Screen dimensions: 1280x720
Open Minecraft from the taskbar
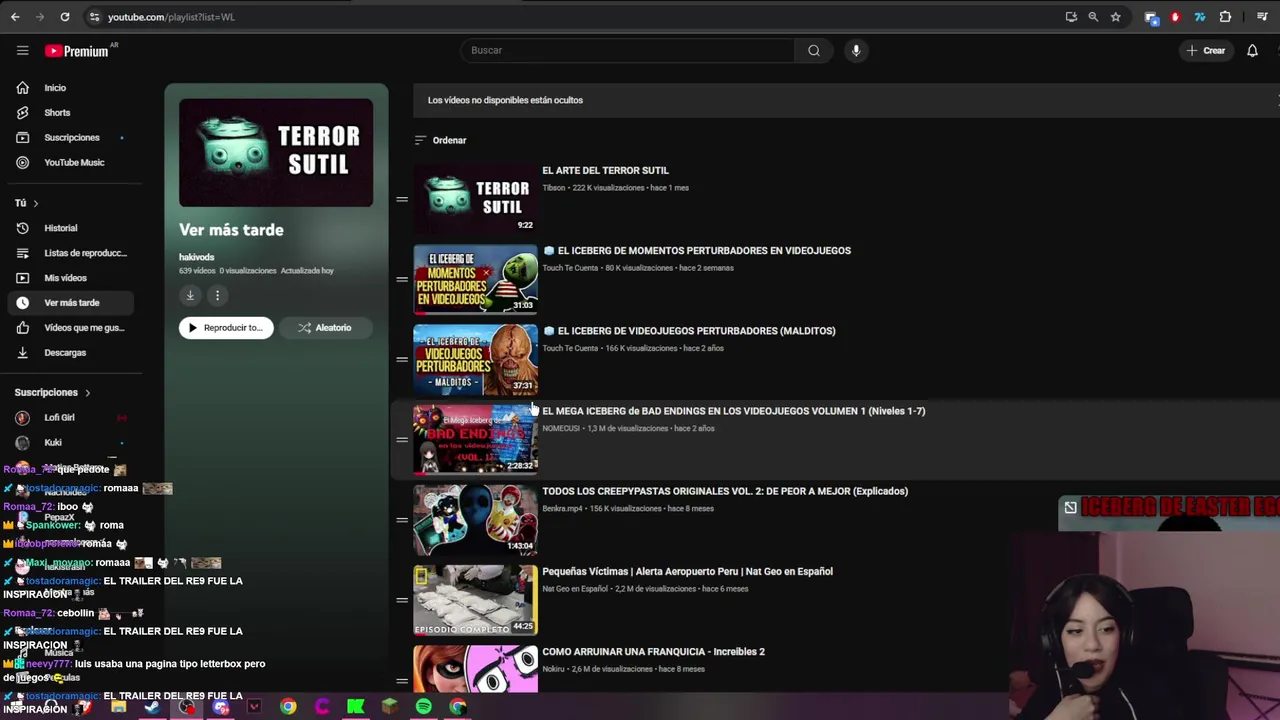(389, 707)
